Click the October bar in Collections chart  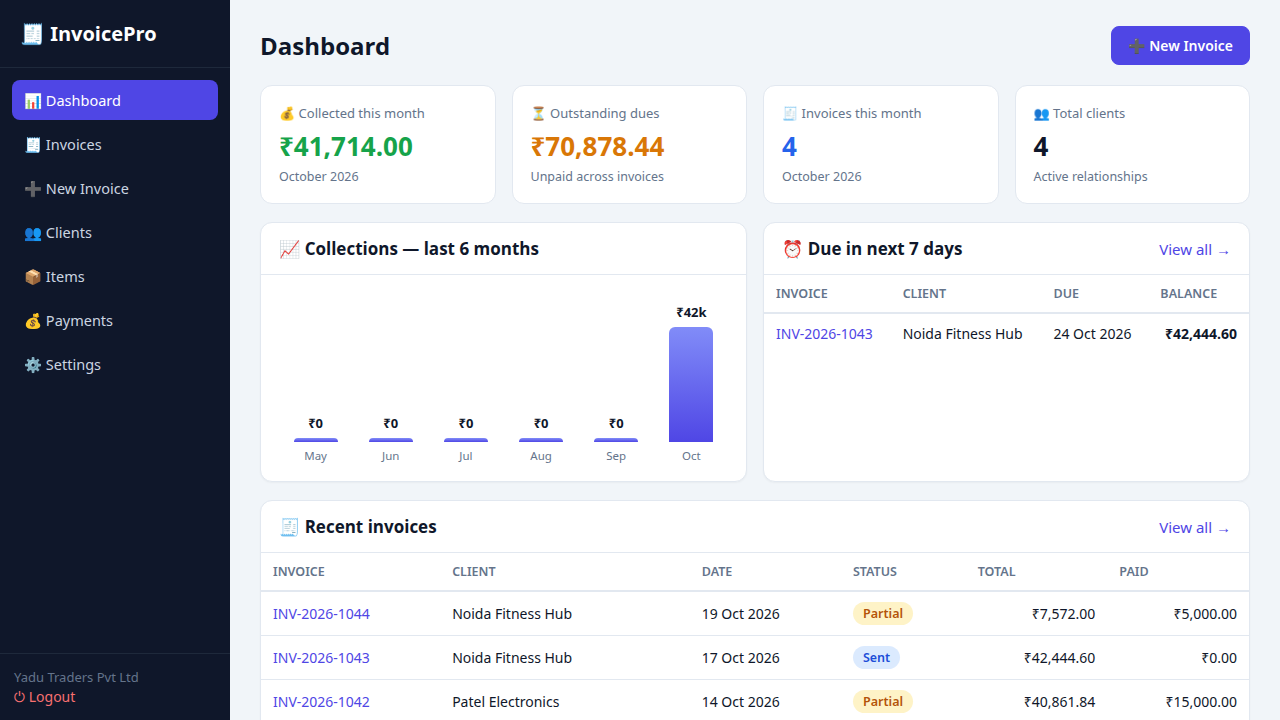coord(691,384)
